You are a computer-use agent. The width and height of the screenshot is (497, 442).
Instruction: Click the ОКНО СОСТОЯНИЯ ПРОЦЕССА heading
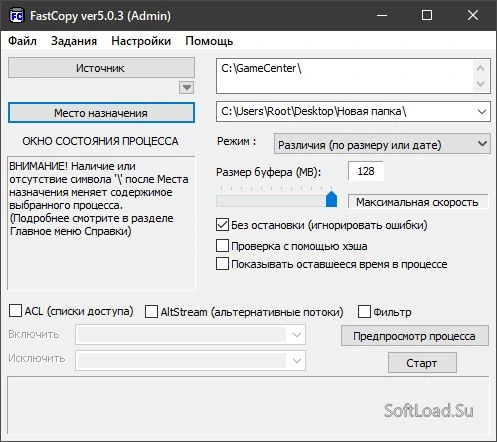(x=100, y=141)
